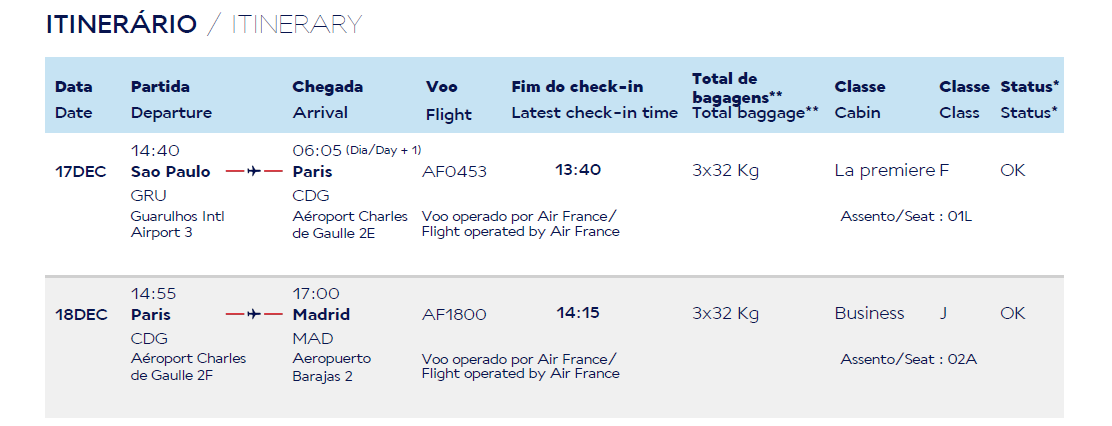Click the 17DEC date cell

[x=81, y=171]
